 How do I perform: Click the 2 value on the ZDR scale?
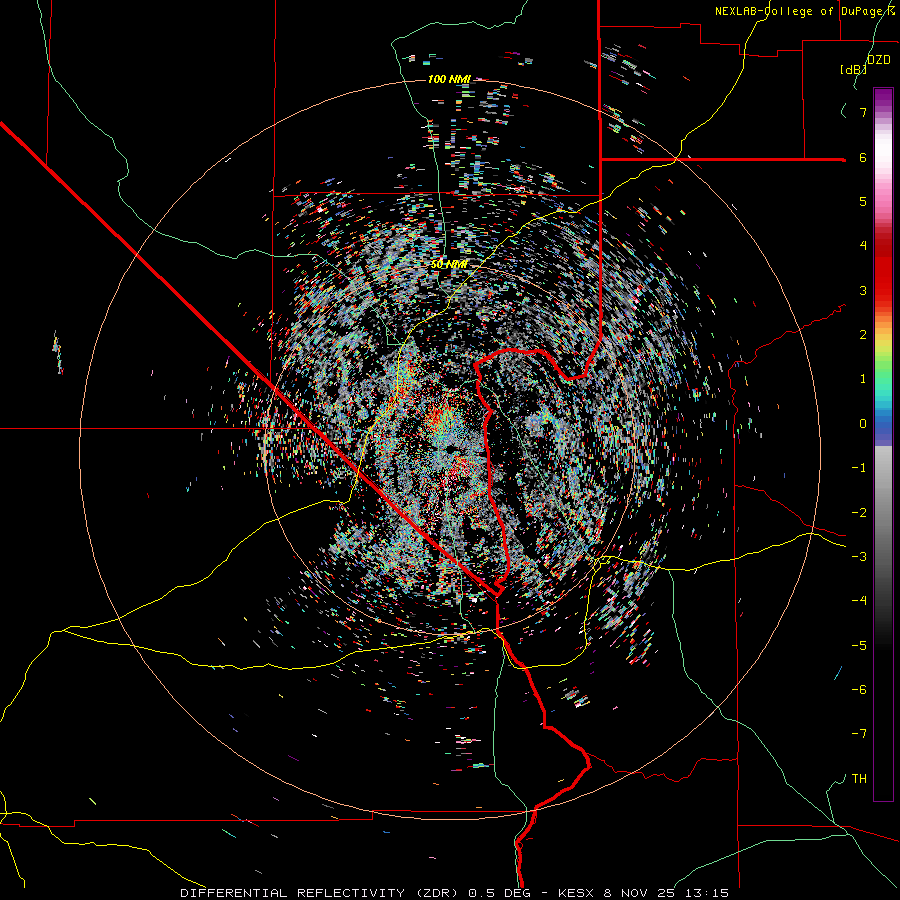863,335
